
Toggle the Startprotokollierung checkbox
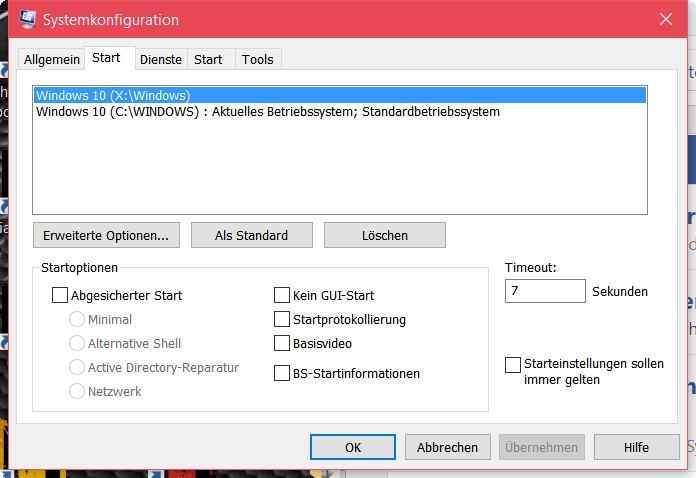tap(282, 319)
